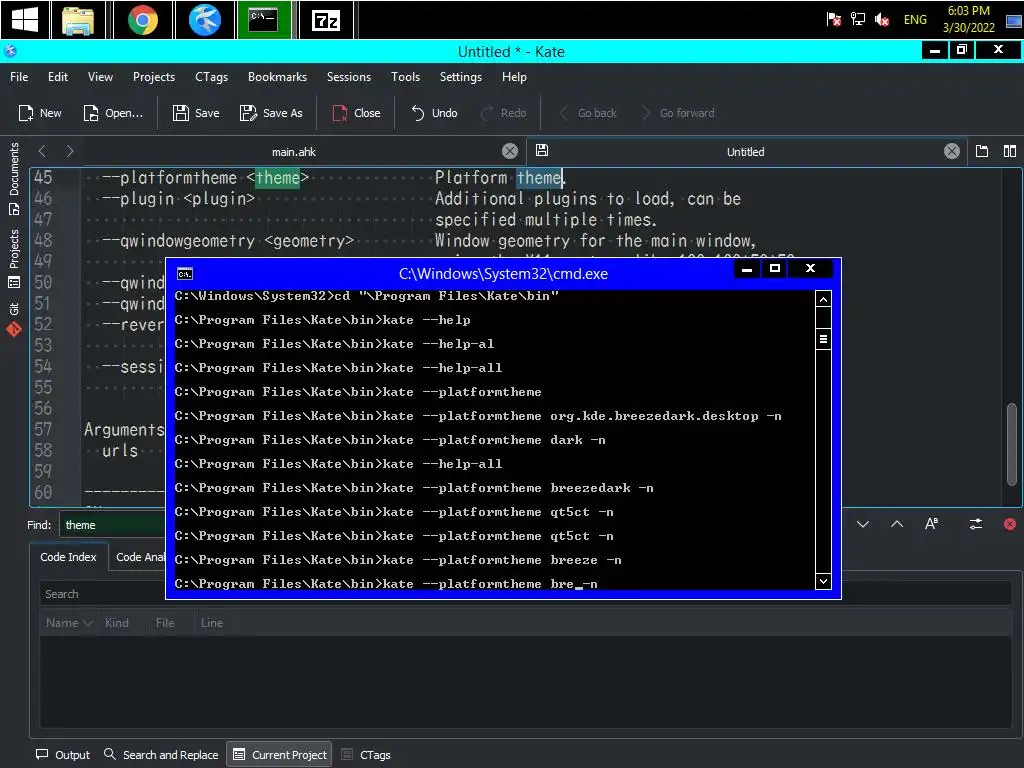Click cmd window scroll down arrow
Screen dimensions: 1024x768
coord(824,581)
